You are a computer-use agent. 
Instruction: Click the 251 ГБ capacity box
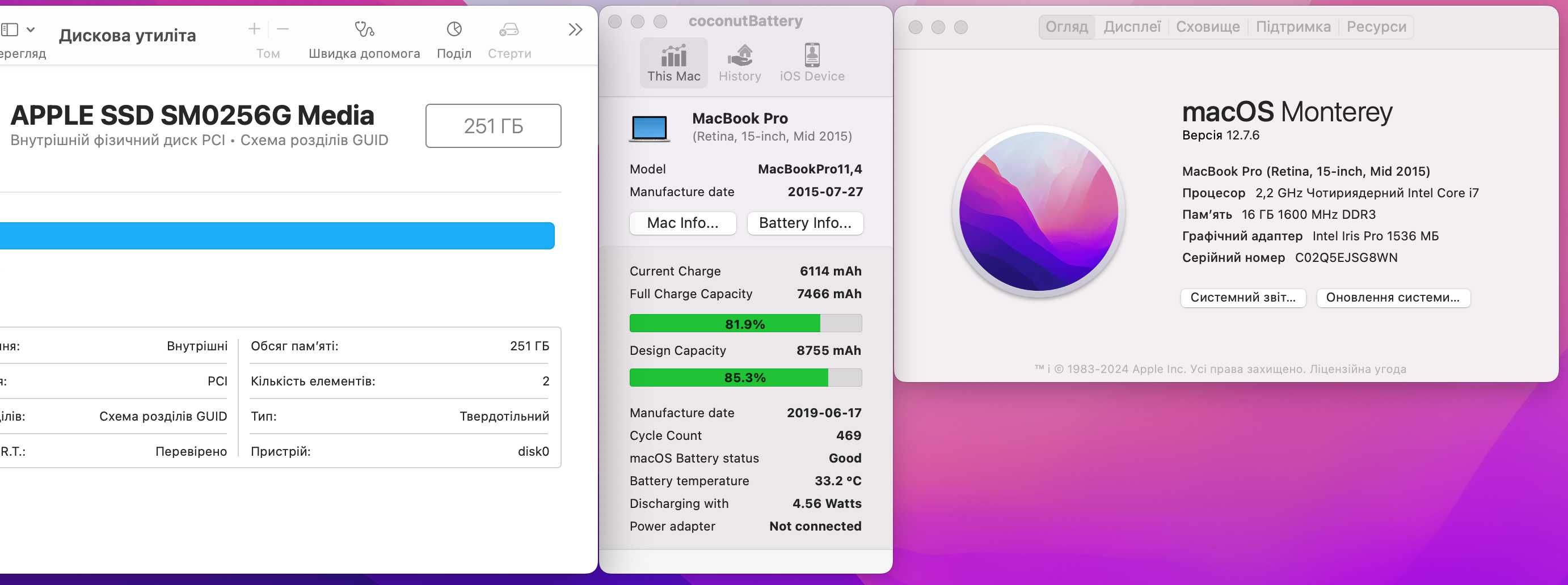click(493, 126)
